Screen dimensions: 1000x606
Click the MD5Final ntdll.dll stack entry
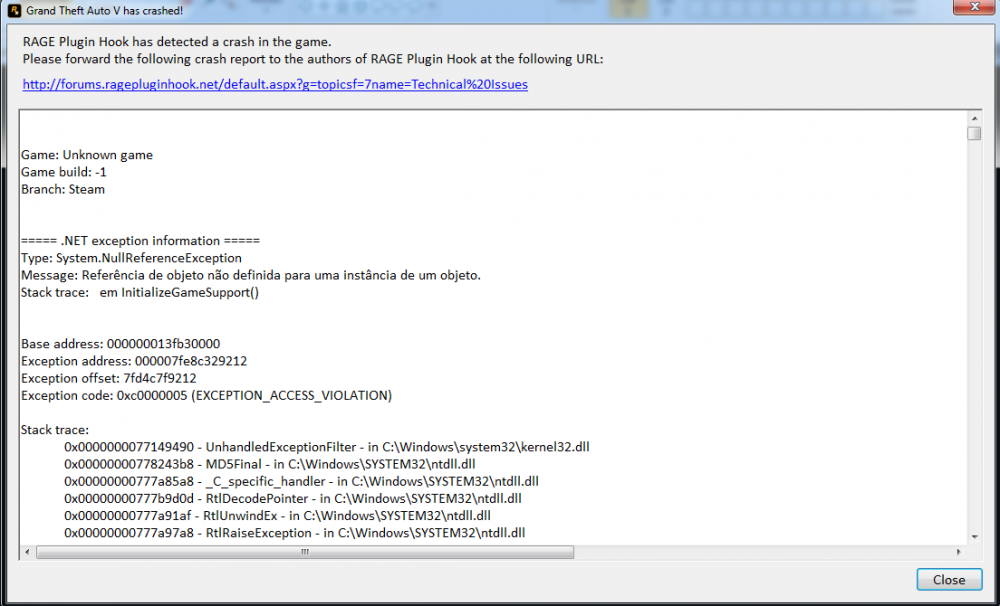[270, 464]
